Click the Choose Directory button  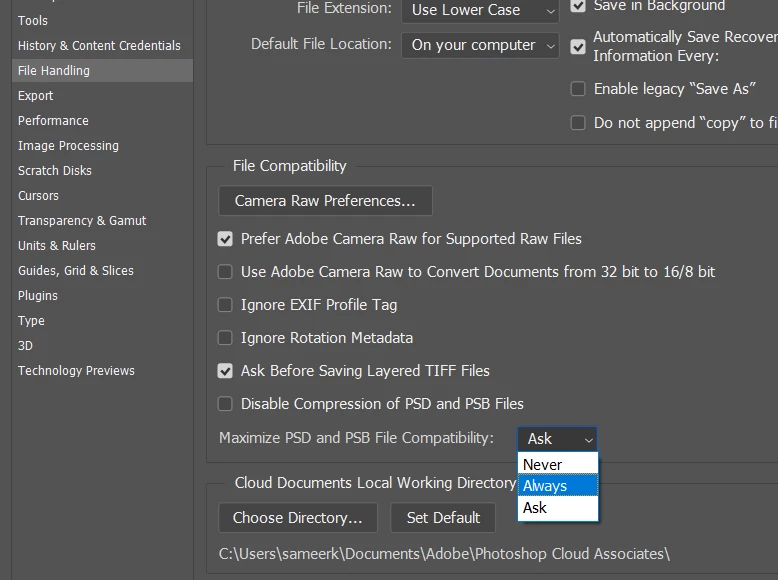298,517
